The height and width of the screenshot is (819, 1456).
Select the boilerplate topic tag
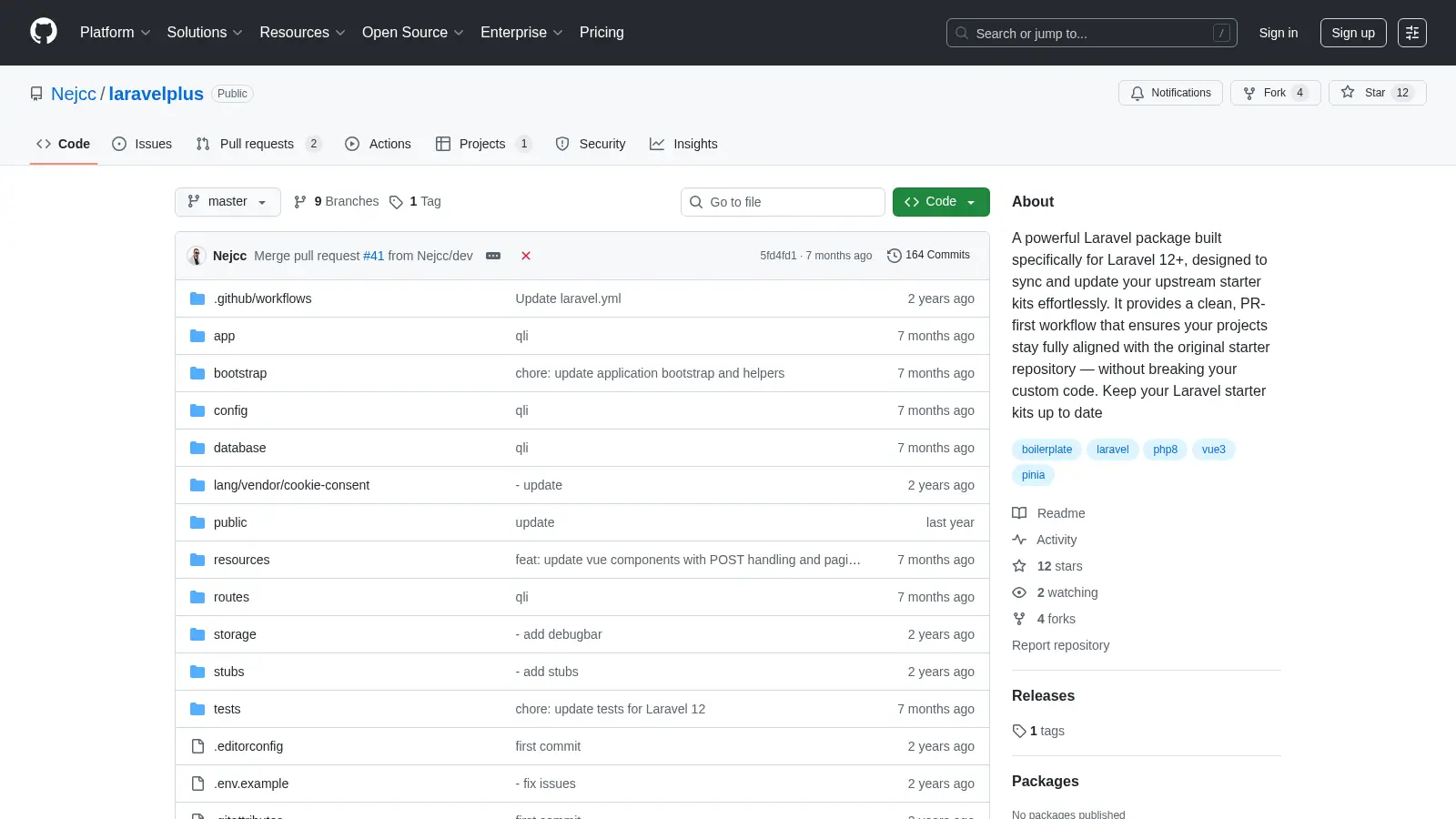(1046, 450)
